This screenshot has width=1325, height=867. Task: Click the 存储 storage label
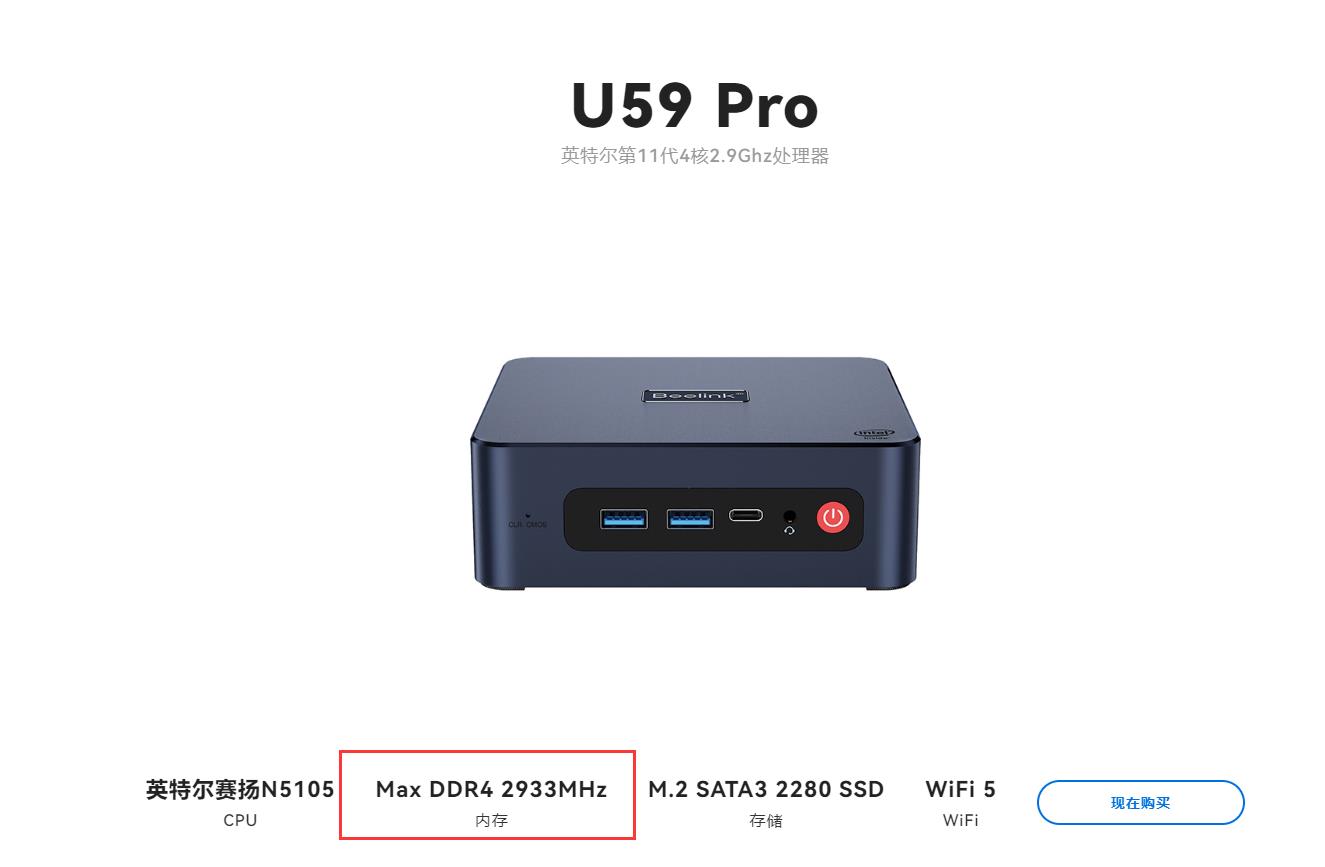(x=766, y=821)
